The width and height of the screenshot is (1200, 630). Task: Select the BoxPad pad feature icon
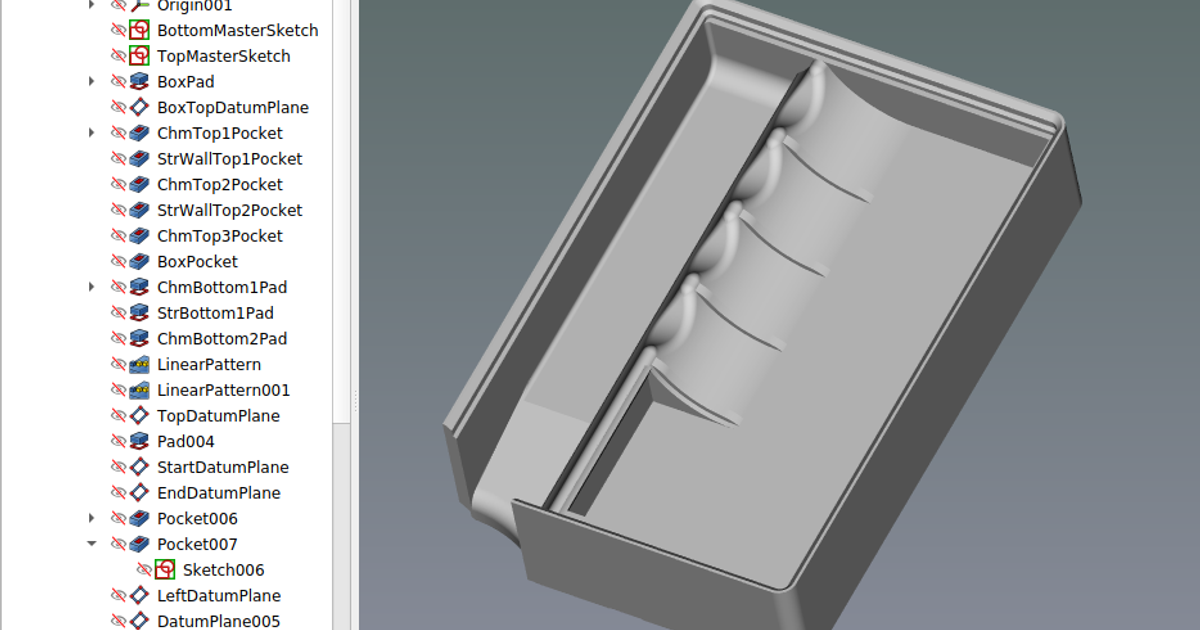tap(137, 81)
